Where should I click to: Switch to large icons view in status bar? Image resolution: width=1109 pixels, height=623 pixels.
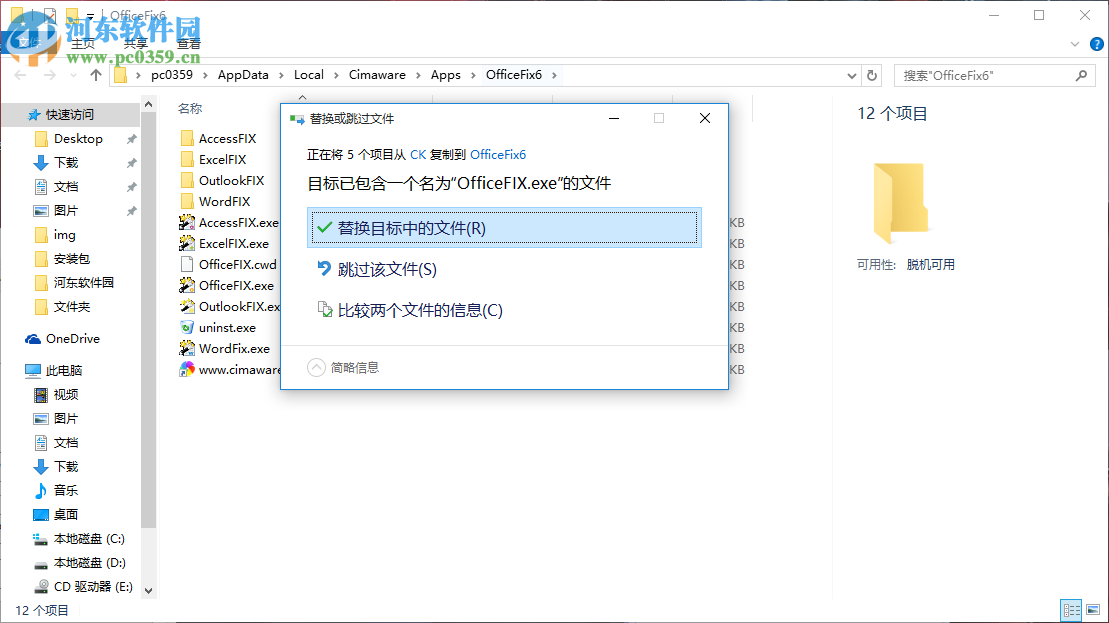1092,609
